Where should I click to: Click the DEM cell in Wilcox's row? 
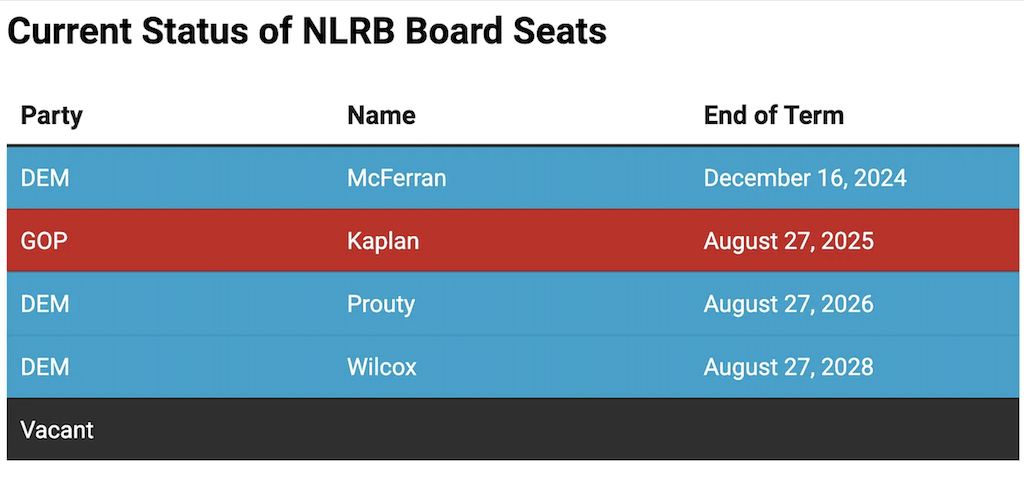click(45, 367)
